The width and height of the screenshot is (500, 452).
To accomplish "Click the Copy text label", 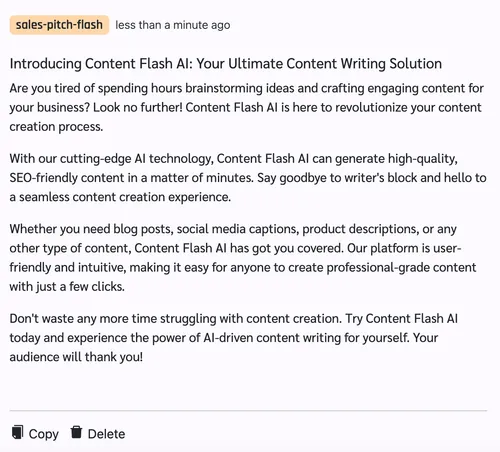I will [43, 434].
